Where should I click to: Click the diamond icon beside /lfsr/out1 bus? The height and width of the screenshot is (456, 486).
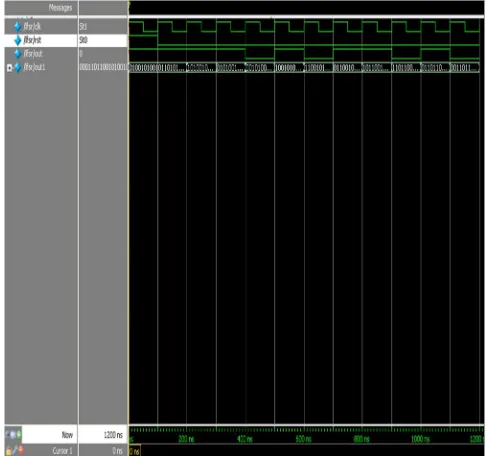[17, 67]
